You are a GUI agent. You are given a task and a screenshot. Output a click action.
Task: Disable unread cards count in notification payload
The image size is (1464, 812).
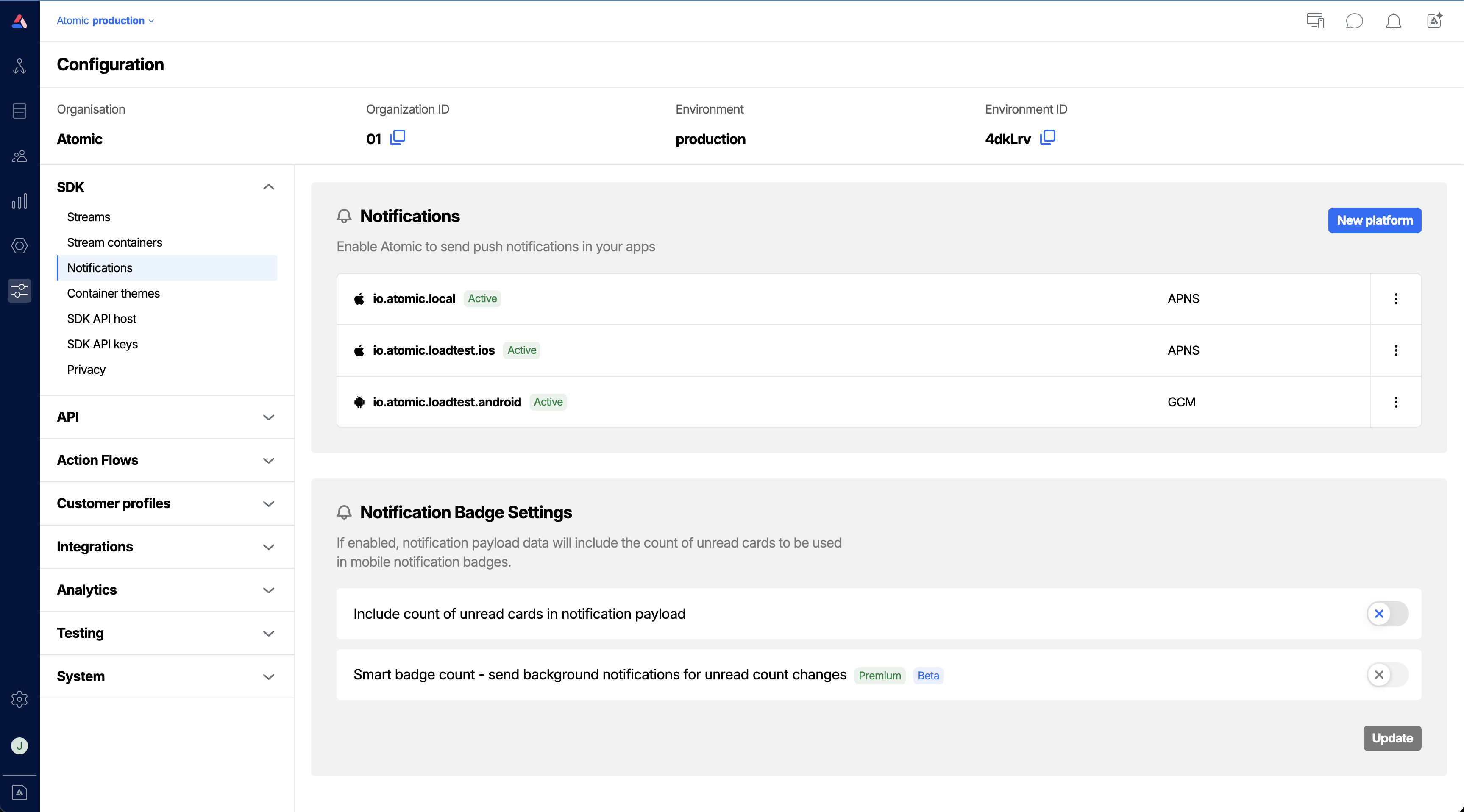click(x=1387, y=614)
